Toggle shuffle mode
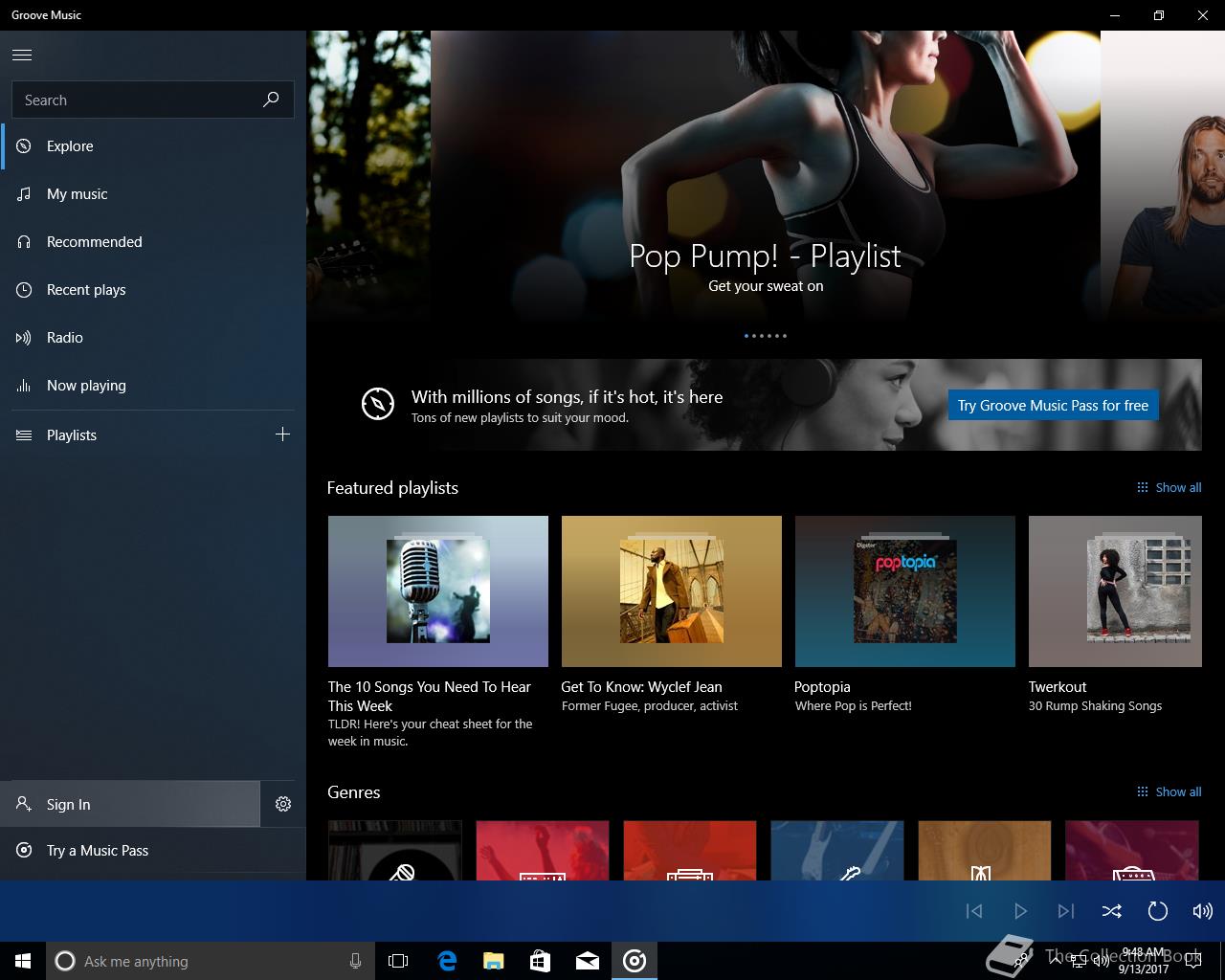The height and width of the screenshot is (980, 1225). coord(1112,911)
